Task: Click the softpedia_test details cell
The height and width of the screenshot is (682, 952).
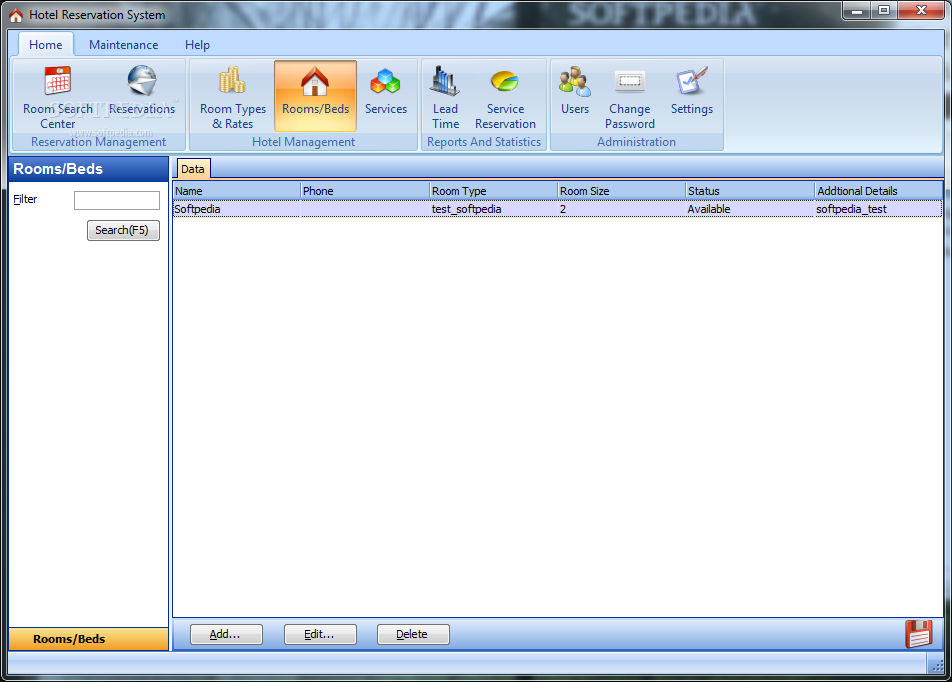Action: pos(878,209)
